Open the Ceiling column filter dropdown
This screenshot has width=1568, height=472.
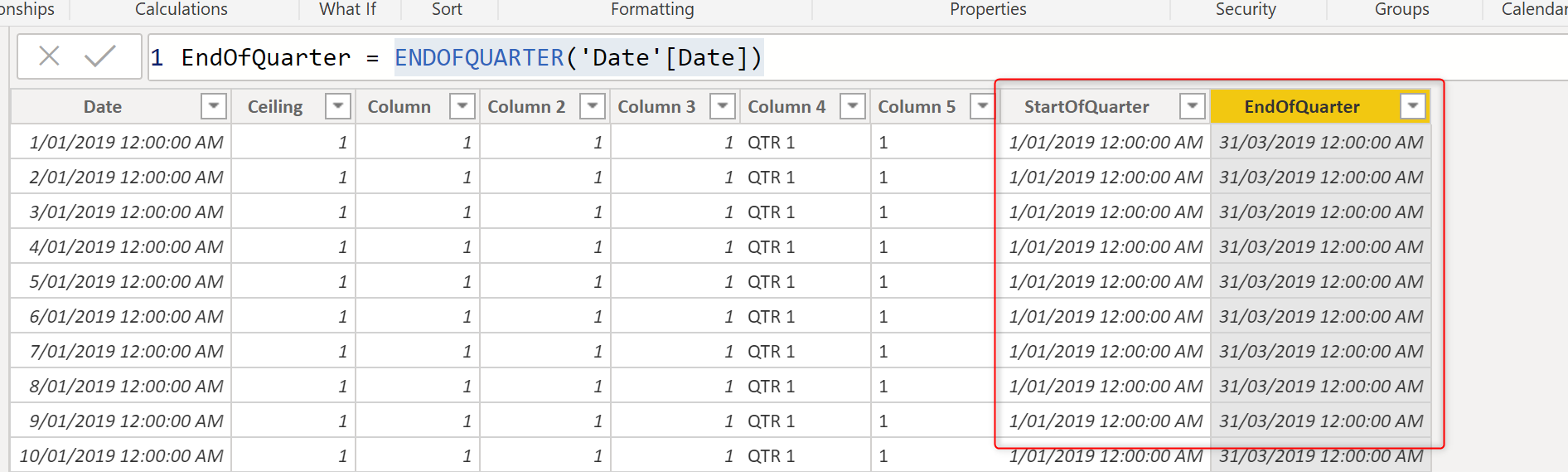coord(337,106)
